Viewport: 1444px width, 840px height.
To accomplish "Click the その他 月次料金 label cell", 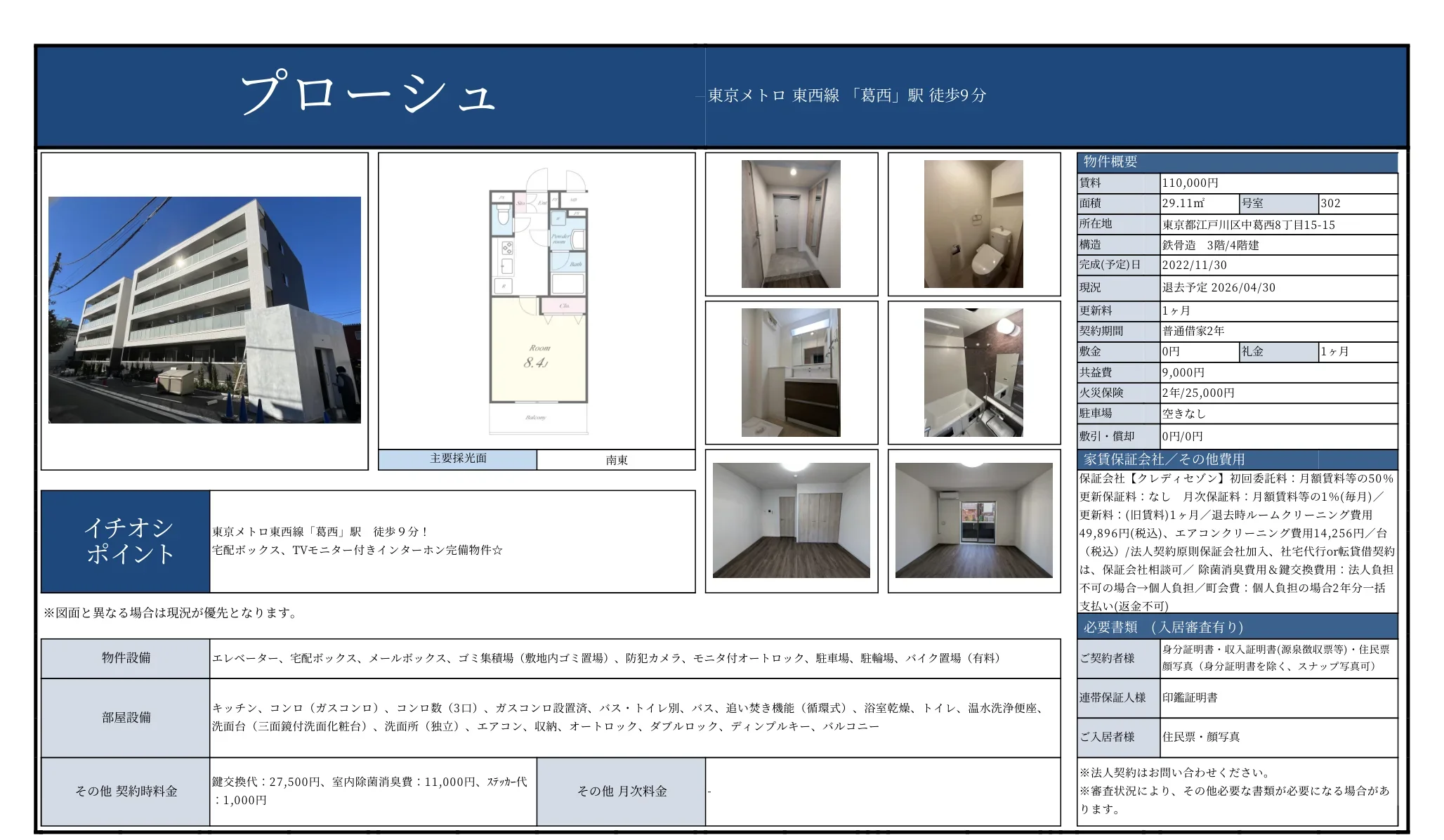I will (x=622, y=792).
